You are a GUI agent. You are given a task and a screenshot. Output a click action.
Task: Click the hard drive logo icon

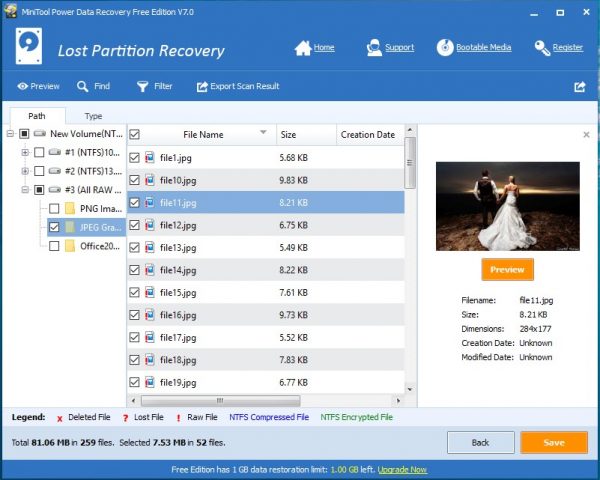pyautogui.click(x=29, y=46)
